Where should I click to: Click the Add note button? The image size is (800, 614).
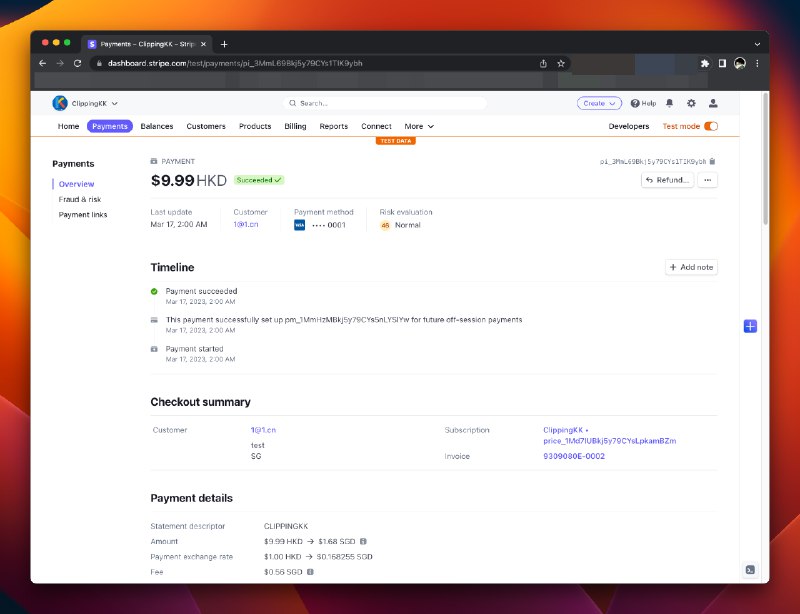(691, 267)
